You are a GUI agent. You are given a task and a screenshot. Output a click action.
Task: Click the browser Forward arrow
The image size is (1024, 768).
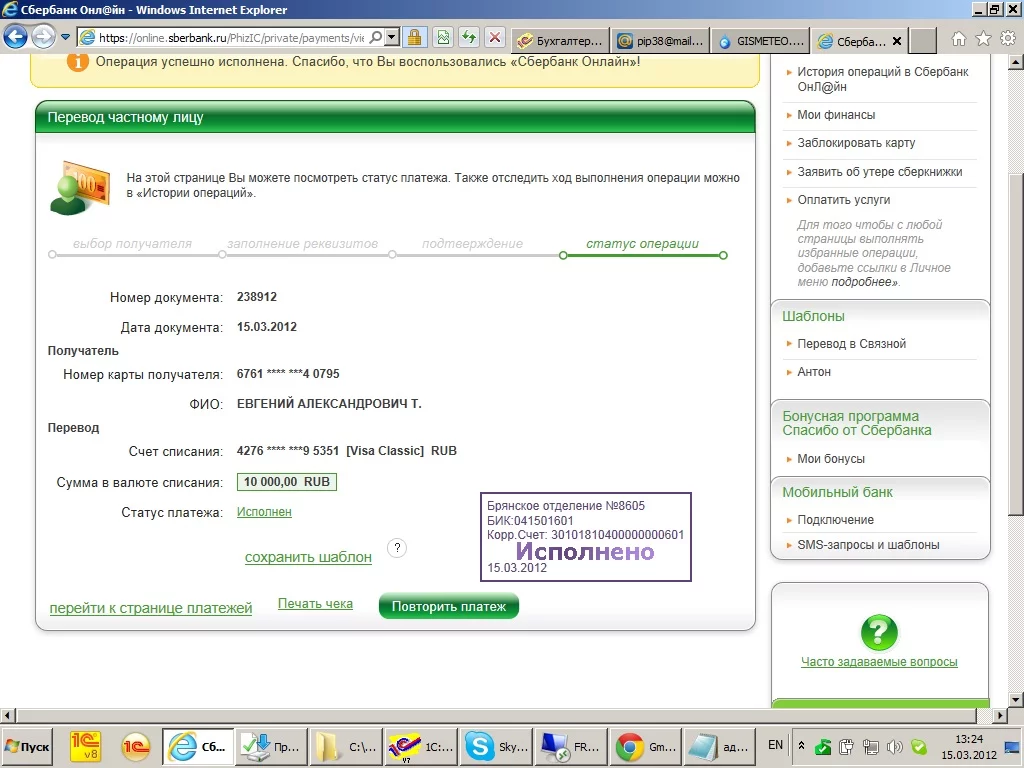pos(44,37)
